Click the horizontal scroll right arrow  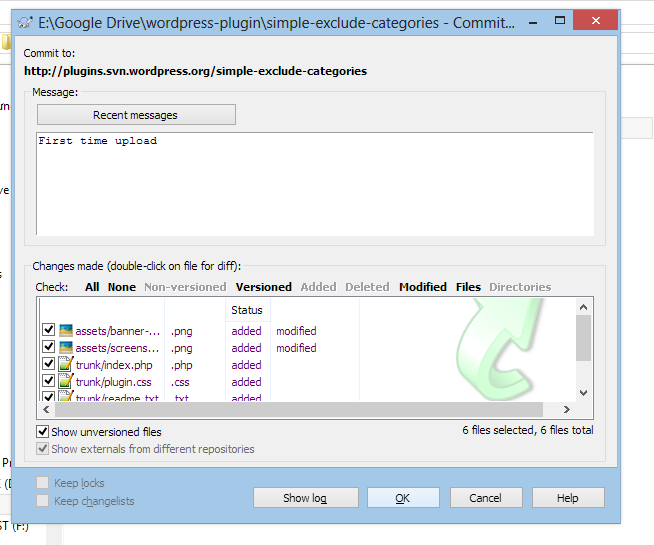coord(566,409)
